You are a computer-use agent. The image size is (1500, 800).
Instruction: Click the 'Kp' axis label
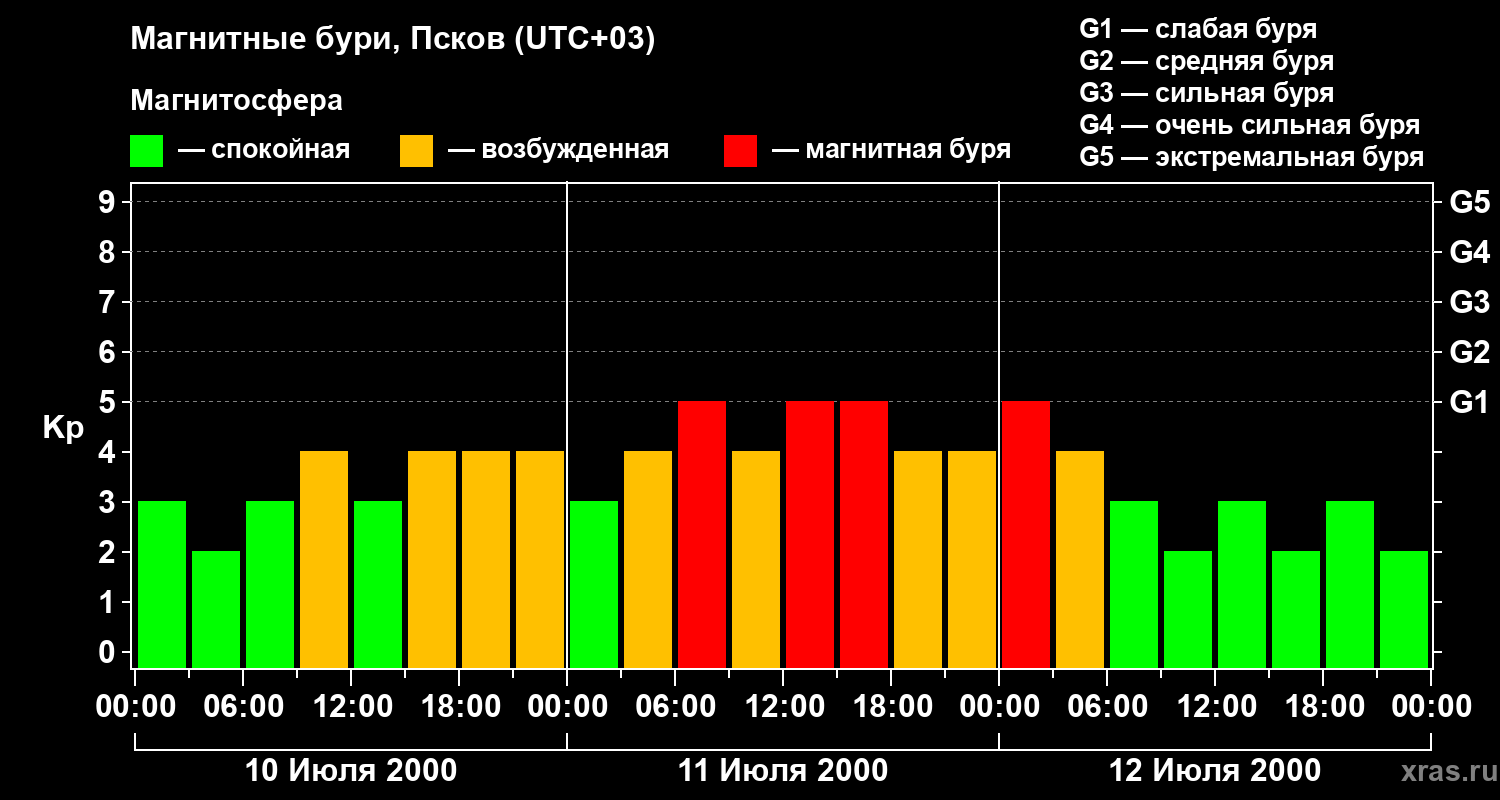63,428
